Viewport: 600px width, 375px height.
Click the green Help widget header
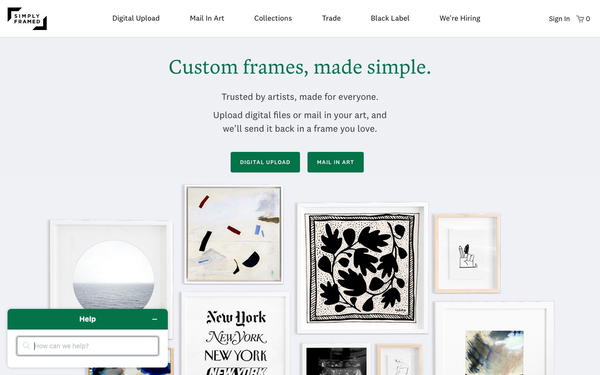88,319
